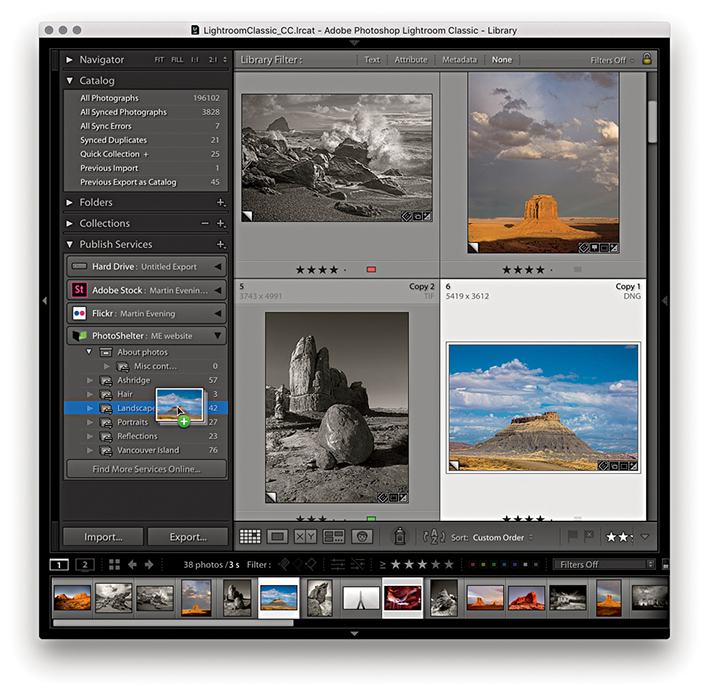Select the Painter spray can tool
Image resolution: width=709 pixels, height=695 pixels.
click(399, 537)
